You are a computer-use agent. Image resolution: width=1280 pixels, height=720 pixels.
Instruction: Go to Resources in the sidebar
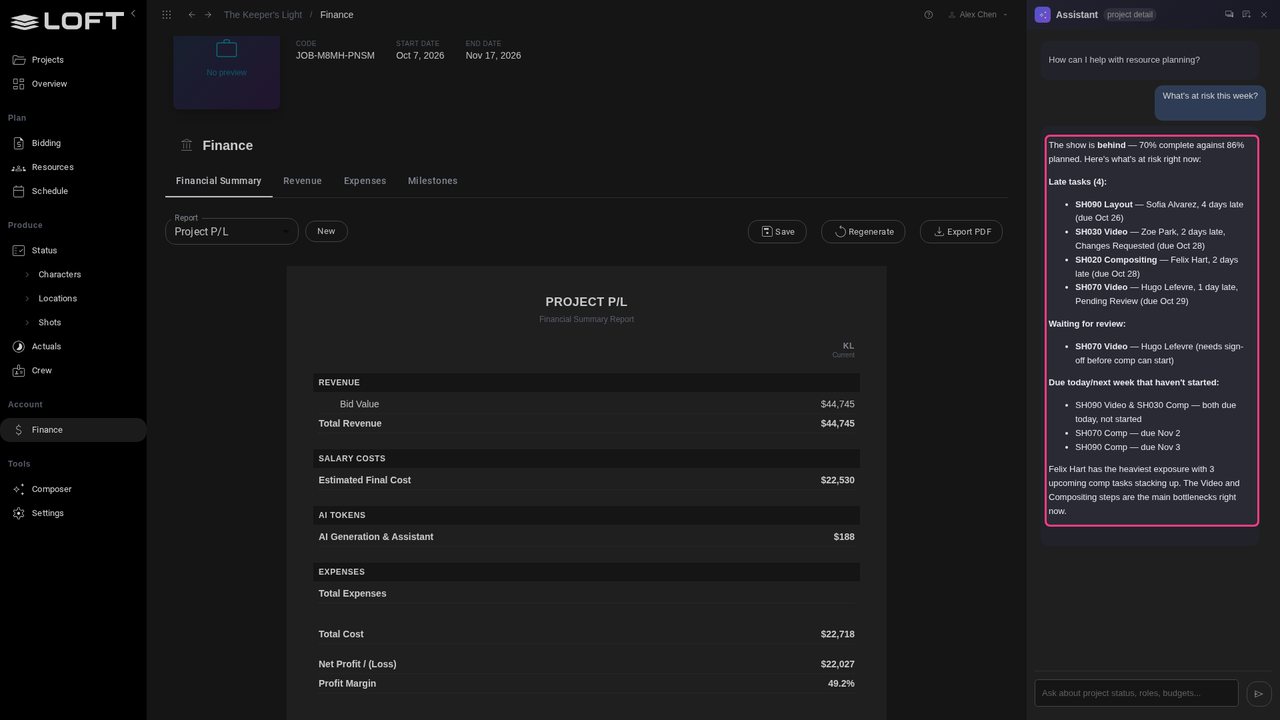coord(73,167)
